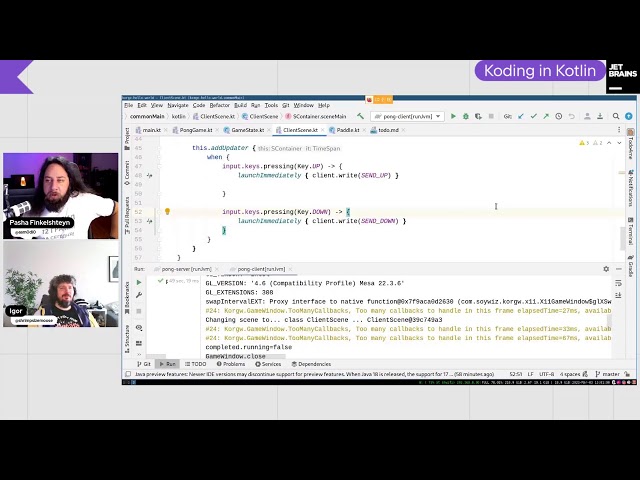Click the Rollback undo arrow icon
Screen dimensions: 640x480
pos(571,116)
